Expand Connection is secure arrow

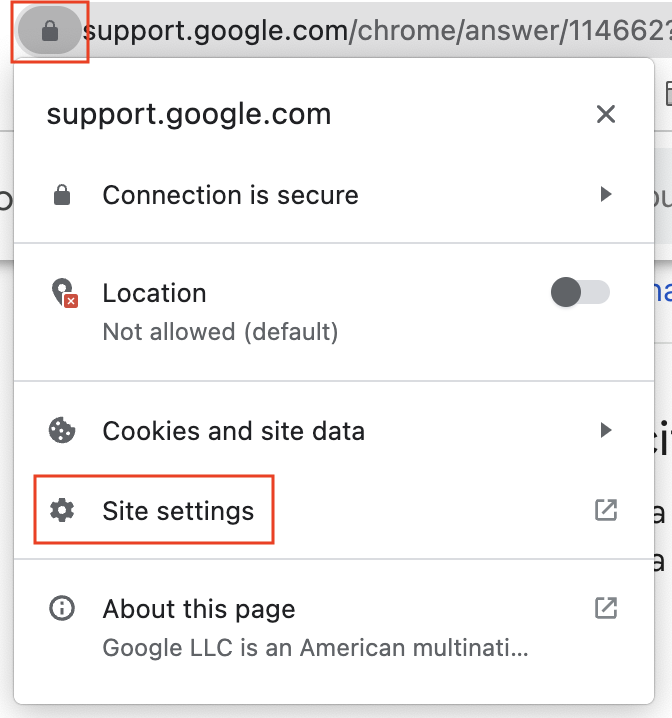[x=605, y=195]
